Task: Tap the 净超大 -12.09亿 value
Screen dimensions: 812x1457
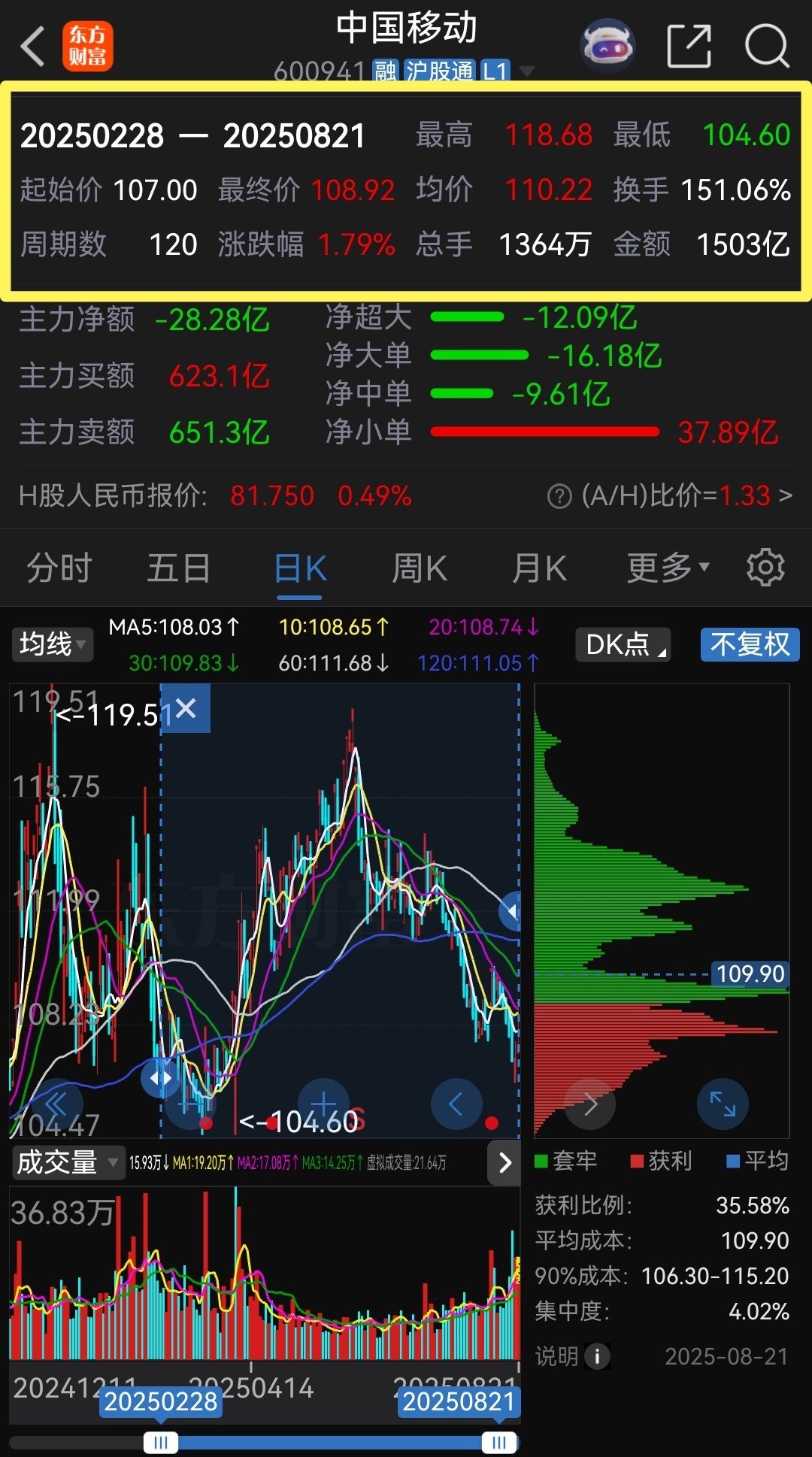Action: coord(580,317)
